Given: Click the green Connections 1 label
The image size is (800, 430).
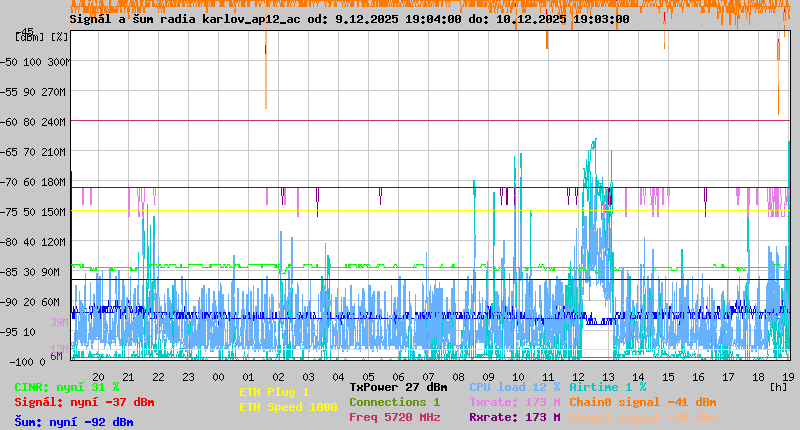Looking at the screenshot, I should tap(394, 402).
